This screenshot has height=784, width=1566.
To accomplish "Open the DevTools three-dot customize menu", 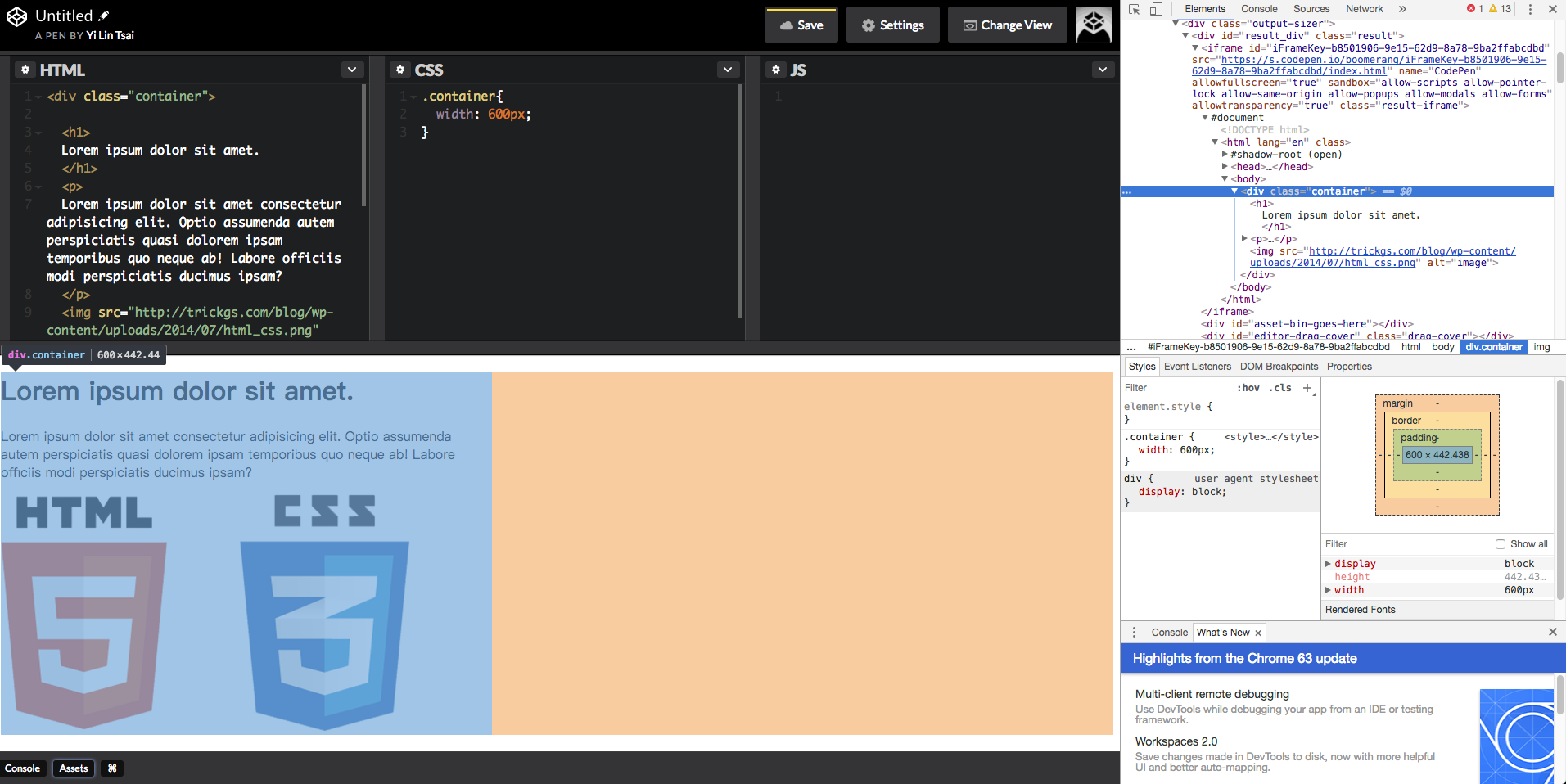I will coord(1530,9).
